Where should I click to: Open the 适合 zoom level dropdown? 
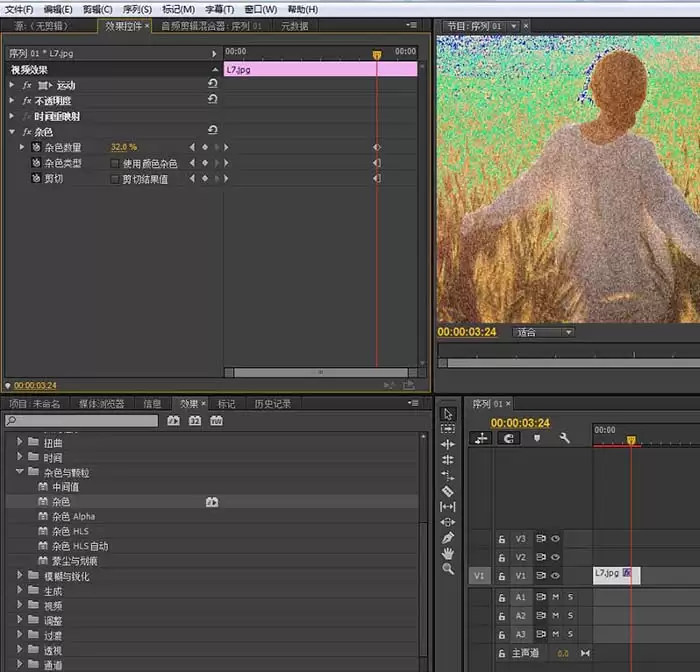[544, 332]
